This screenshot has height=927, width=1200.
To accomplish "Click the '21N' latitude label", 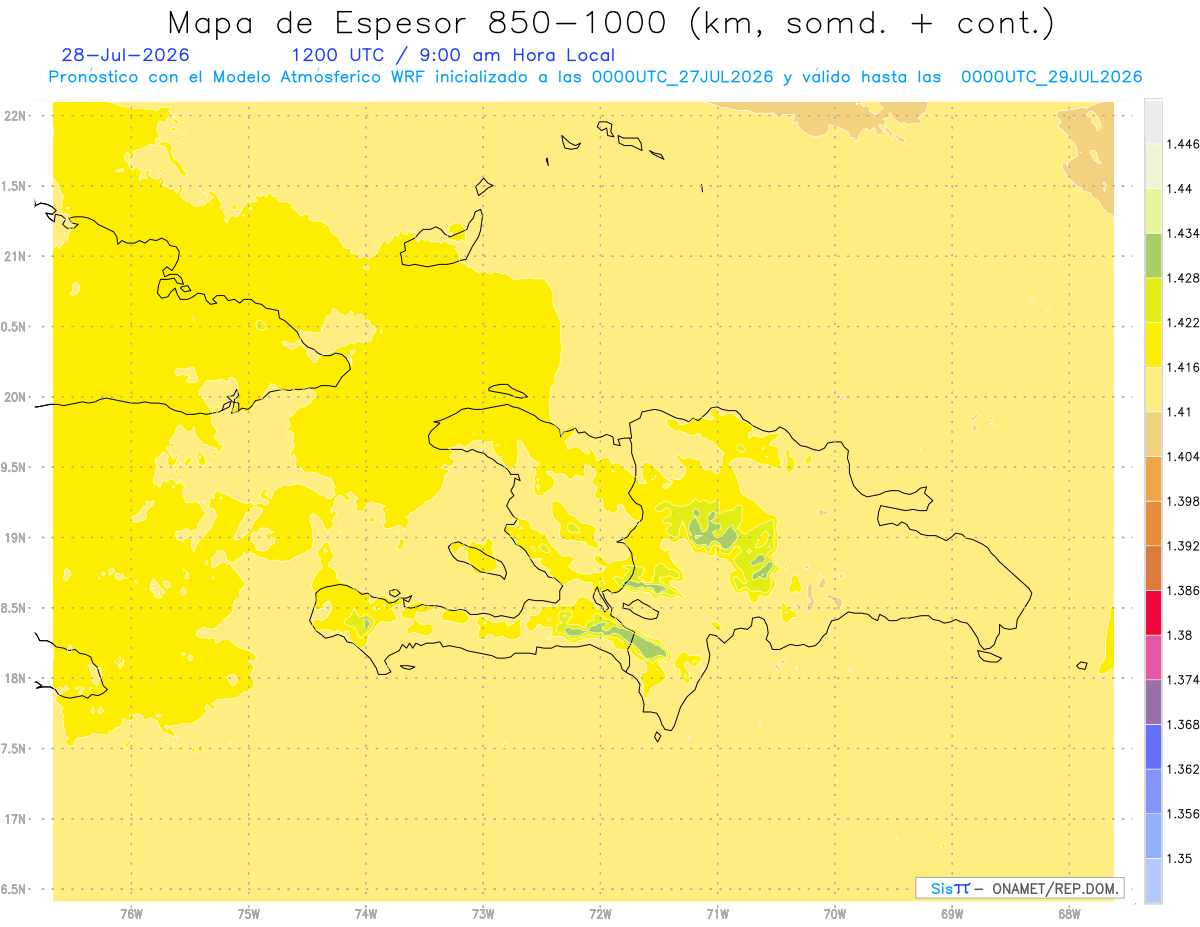I will pyautogui.click(x=15, y=257).
